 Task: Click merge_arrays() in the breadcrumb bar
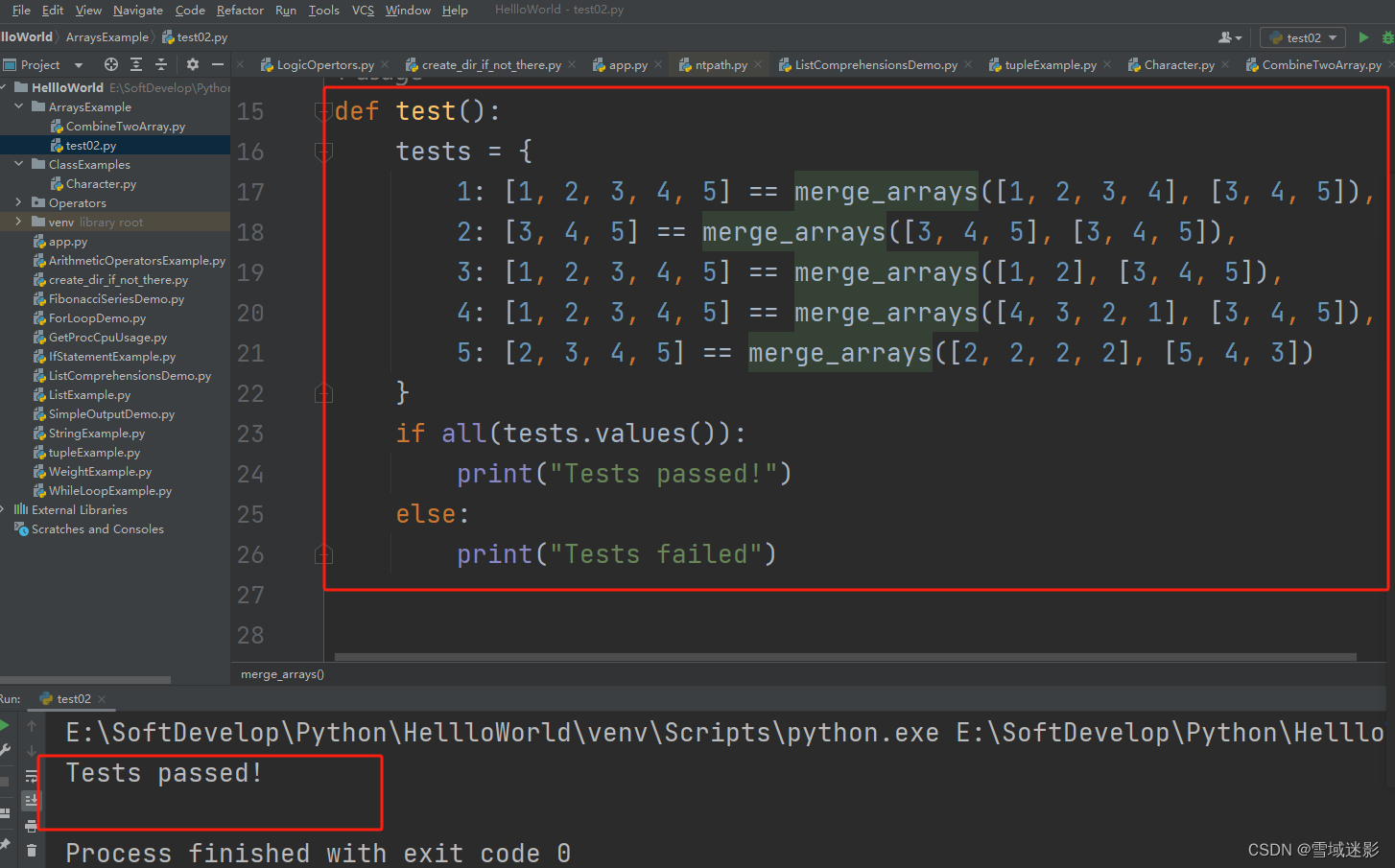[x=282, y=673]
